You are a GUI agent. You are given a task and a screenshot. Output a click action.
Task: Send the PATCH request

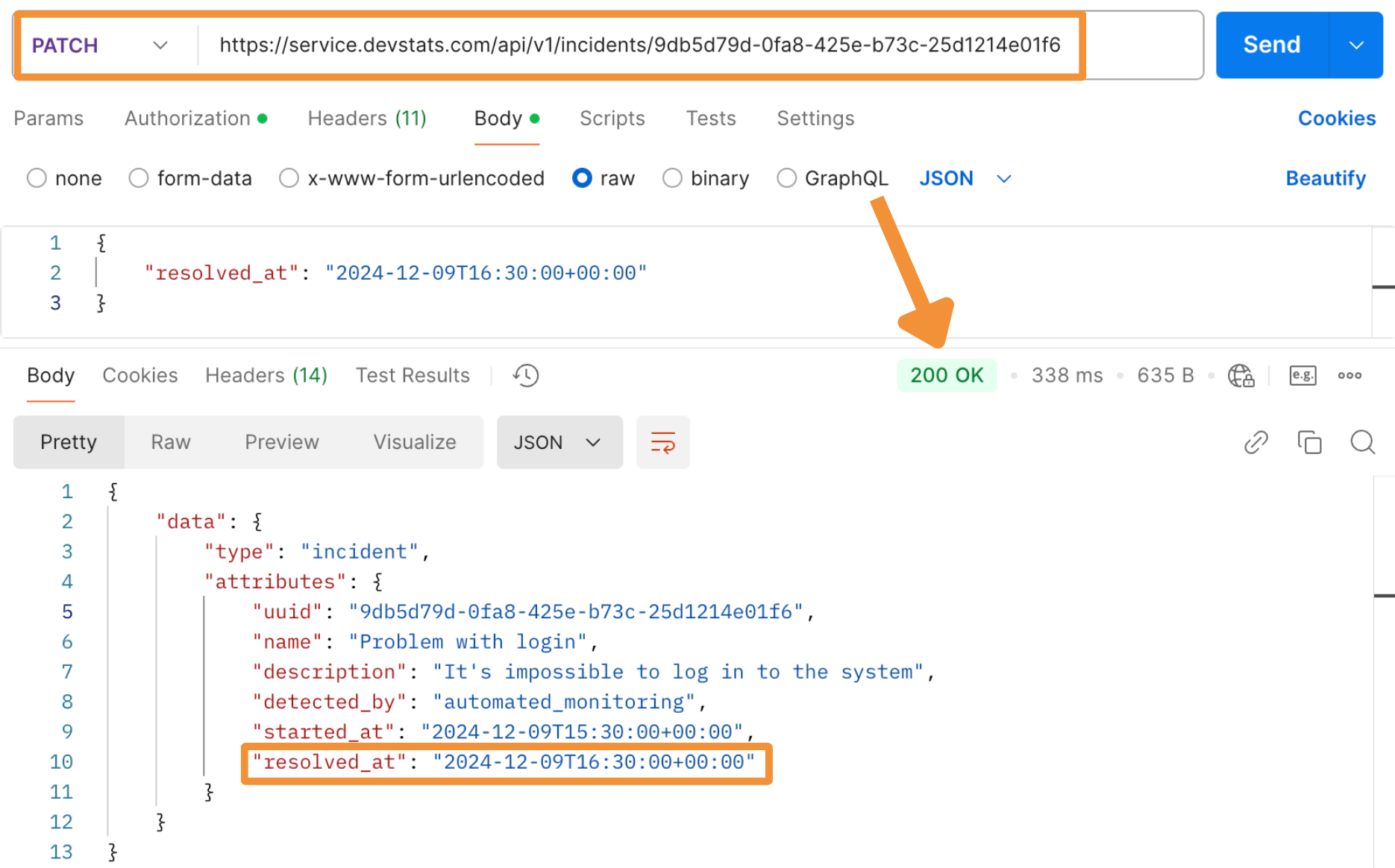click(1272, 45)
